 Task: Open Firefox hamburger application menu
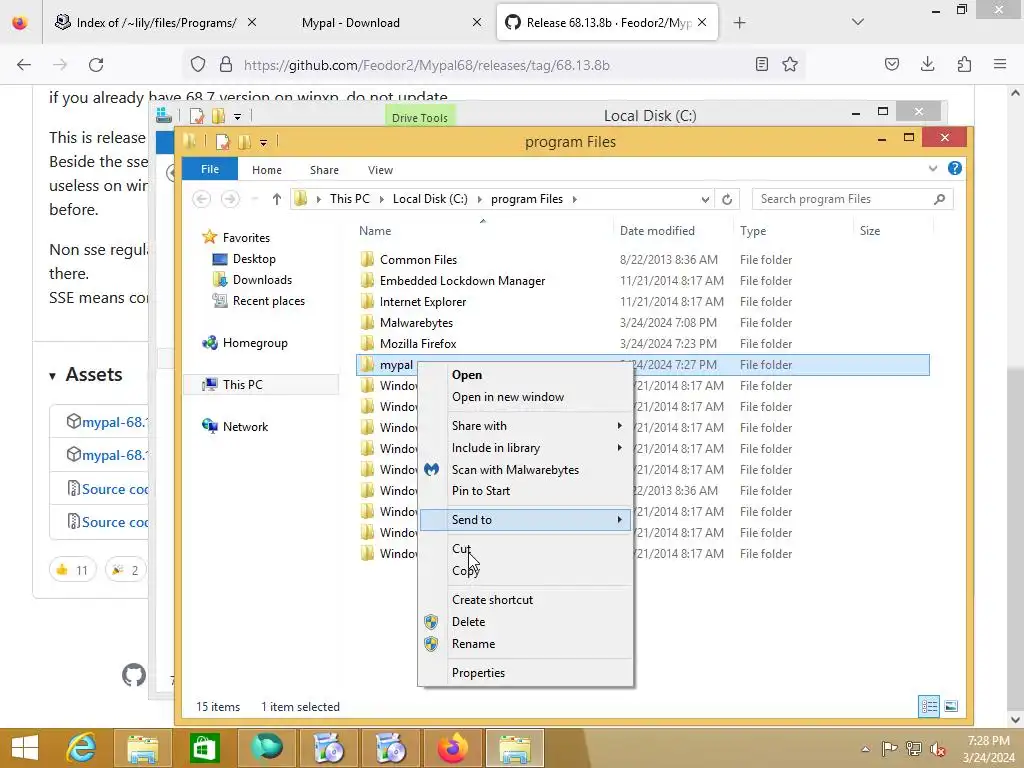tap(1000, 65)
